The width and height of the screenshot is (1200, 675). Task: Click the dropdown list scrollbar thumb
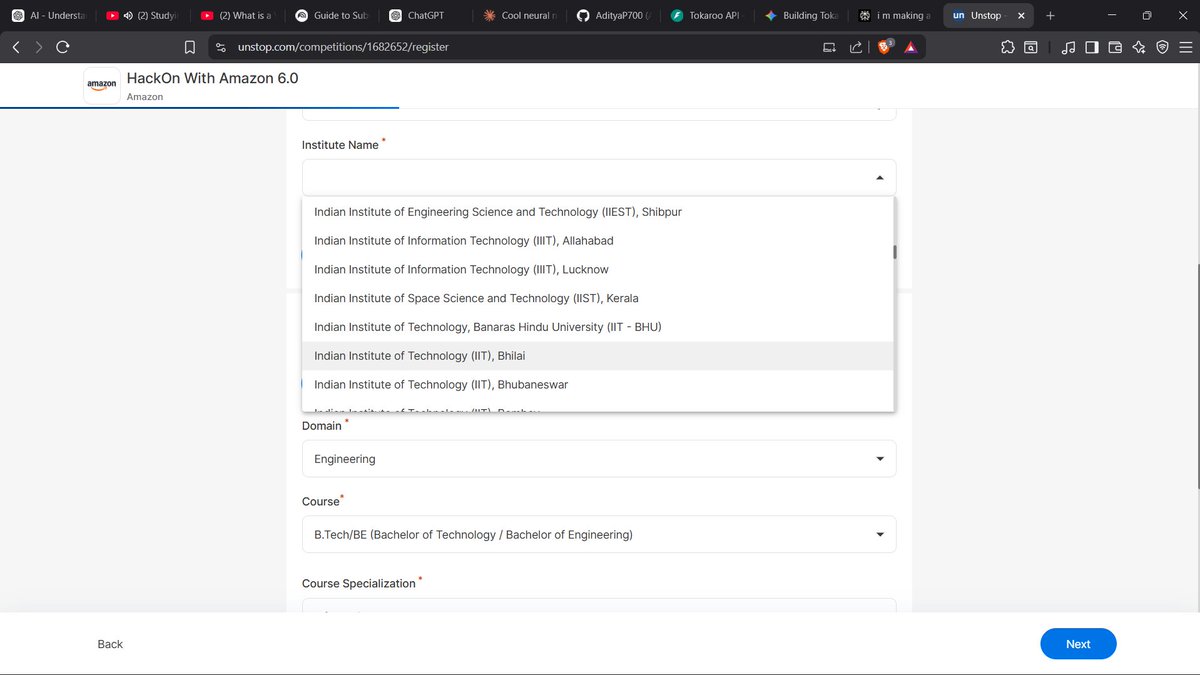(x=895, y=252)
